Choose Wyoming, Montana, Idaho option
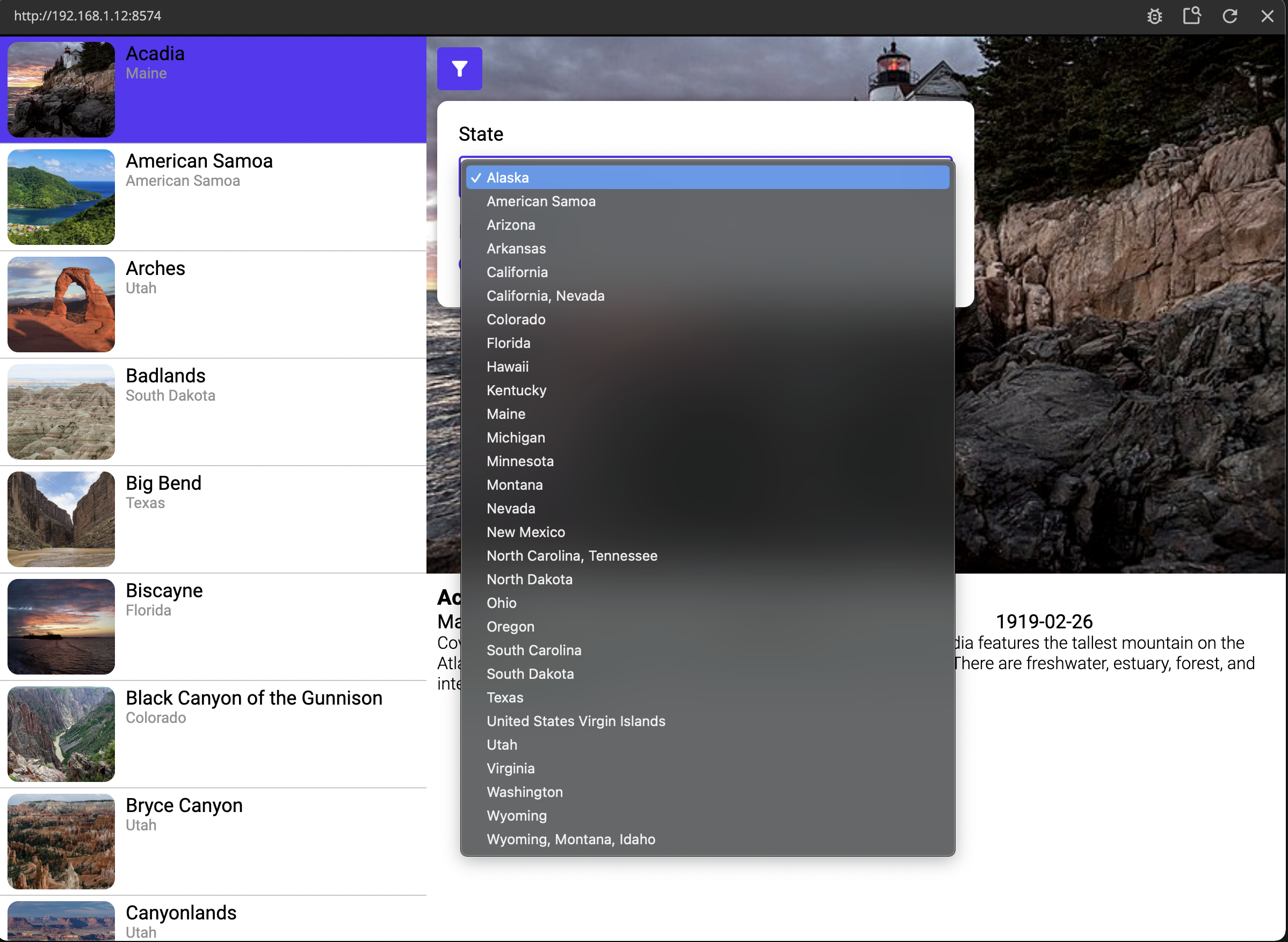The image size is (1288, 942). pyautogui.click(x=707, y=839)
